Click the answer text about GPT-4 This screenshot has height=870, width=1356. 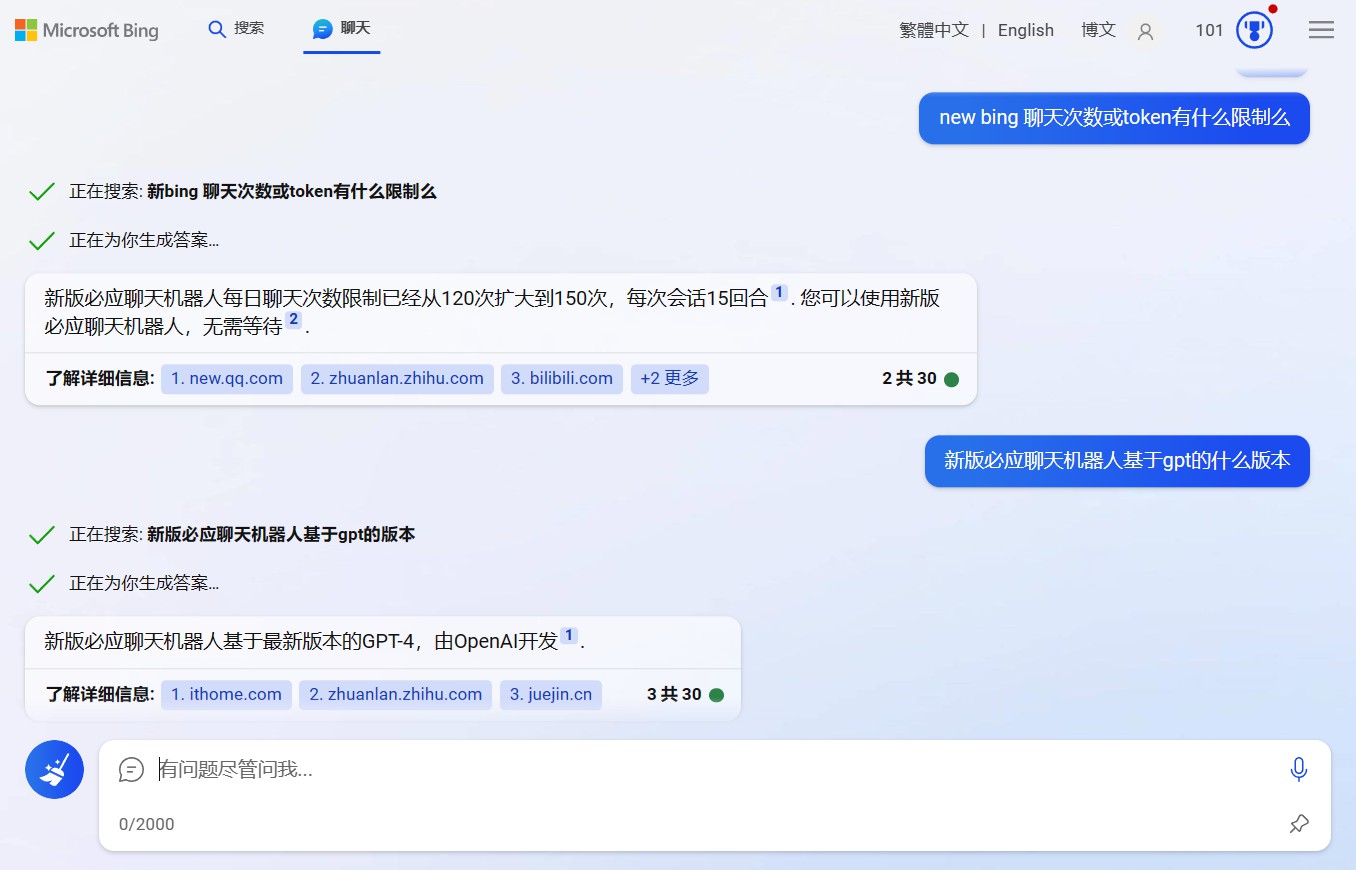pos(314,642)
